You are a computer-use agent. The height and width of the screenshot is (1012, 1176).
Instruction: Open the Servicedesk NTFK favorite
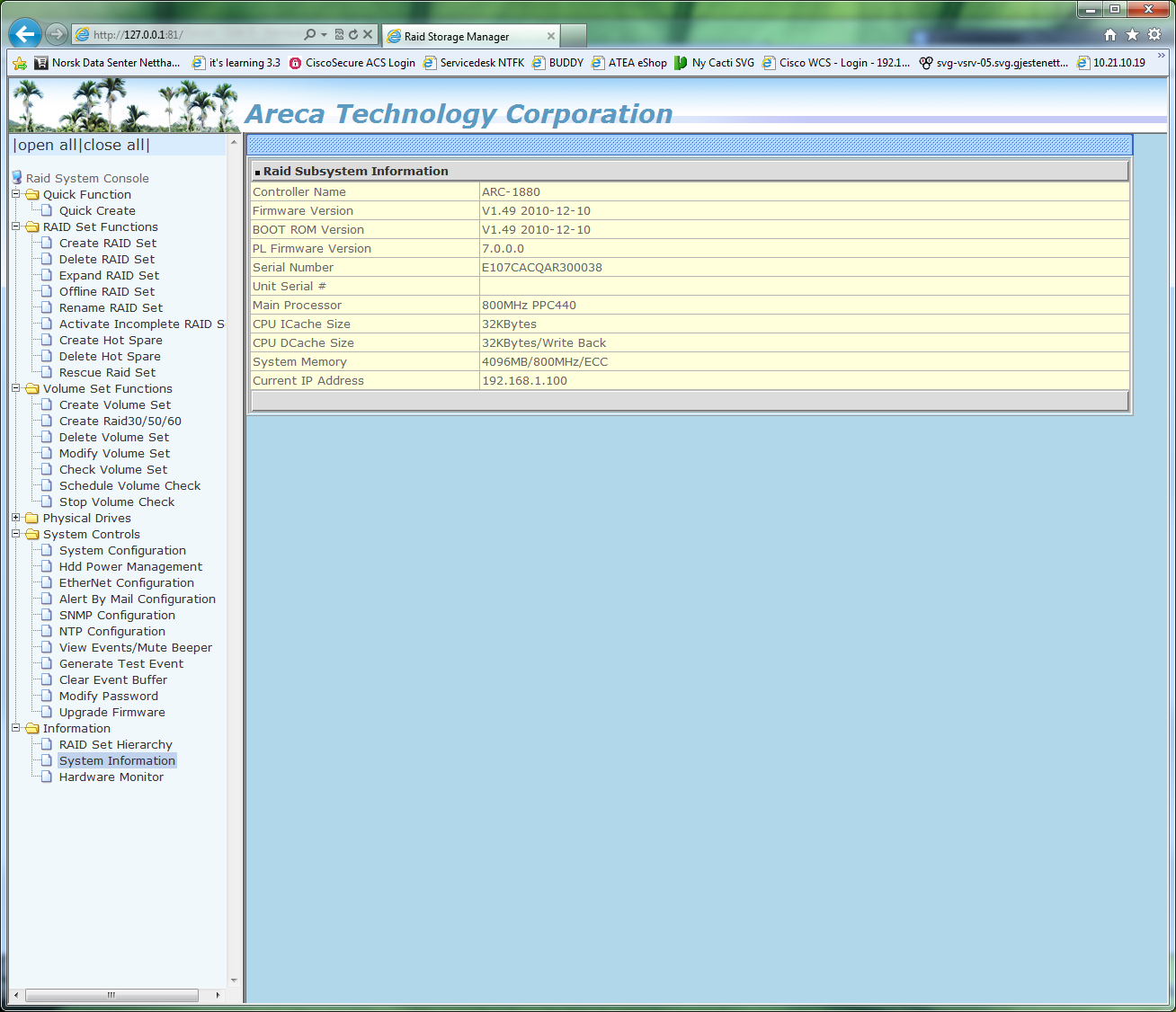point(474,63)
